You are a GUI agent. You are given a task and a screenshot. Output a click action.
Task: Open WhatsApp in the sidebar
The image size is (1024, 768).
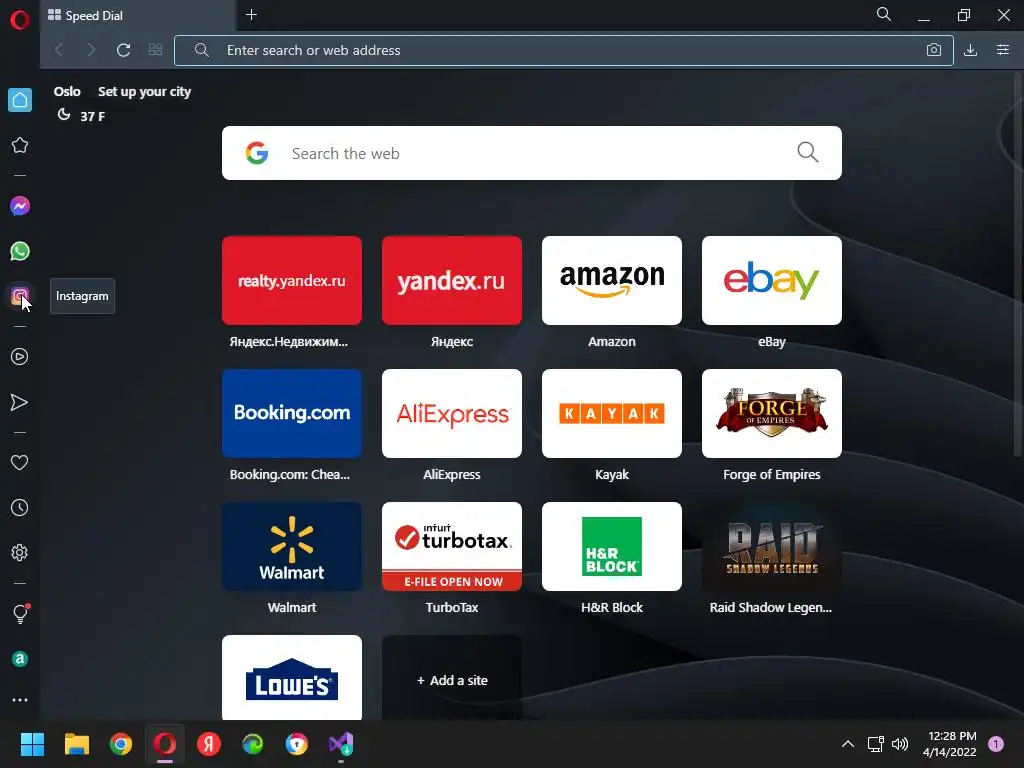[20, 251]
